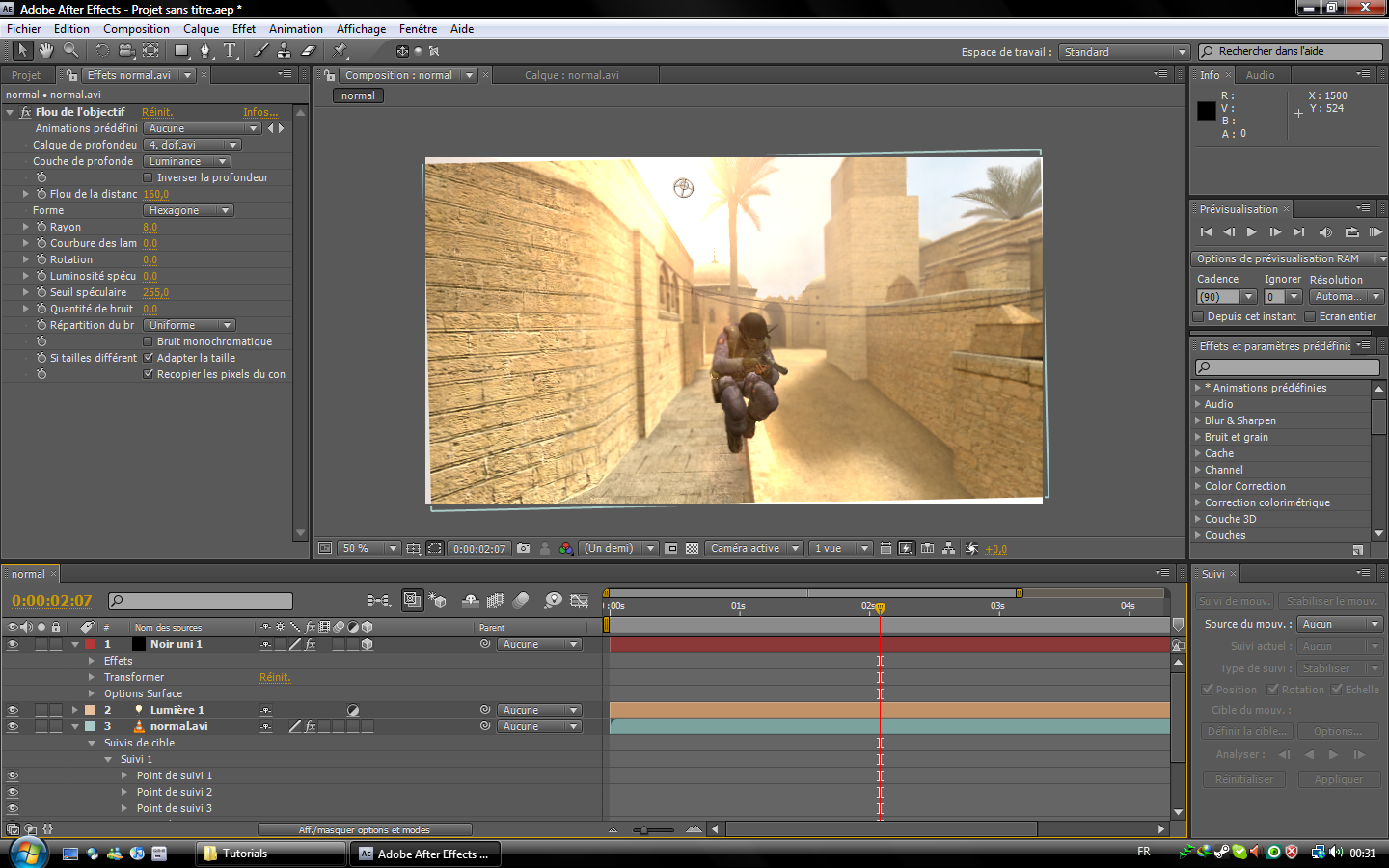Jump to last frame in Prévisualisation
This screenshot has width=1389, height=868.
pyautogui.click(x=1299, y=231)
